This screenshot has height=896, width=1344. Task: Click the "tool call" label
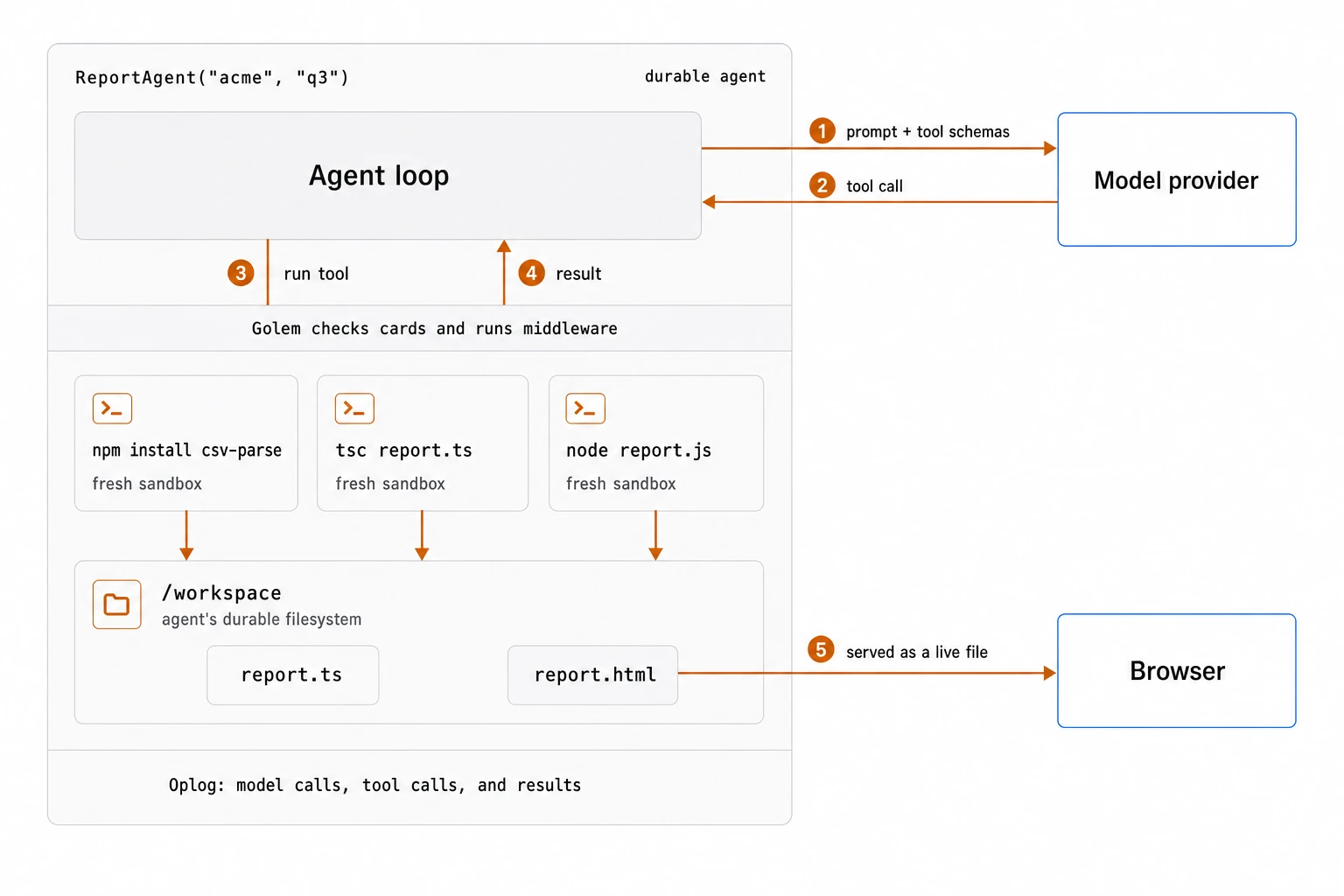[x=874, y=186]
